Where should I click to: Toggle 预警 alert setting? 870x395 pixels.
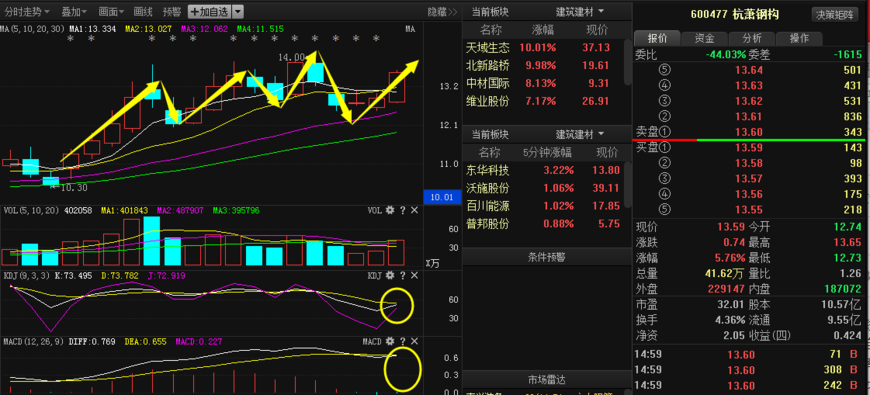pyautogui.click(x=172, y=11)
